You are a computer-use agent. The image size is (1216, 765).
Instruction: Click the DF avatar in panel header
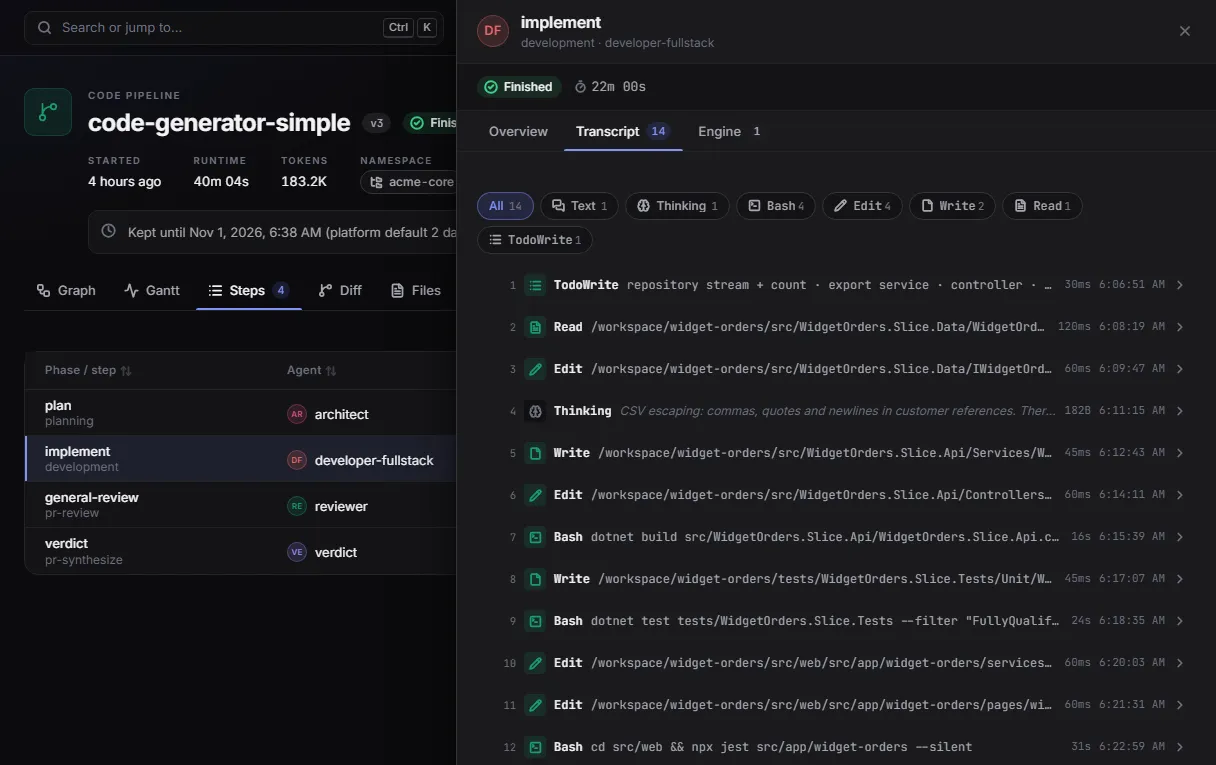click(493, 31)
